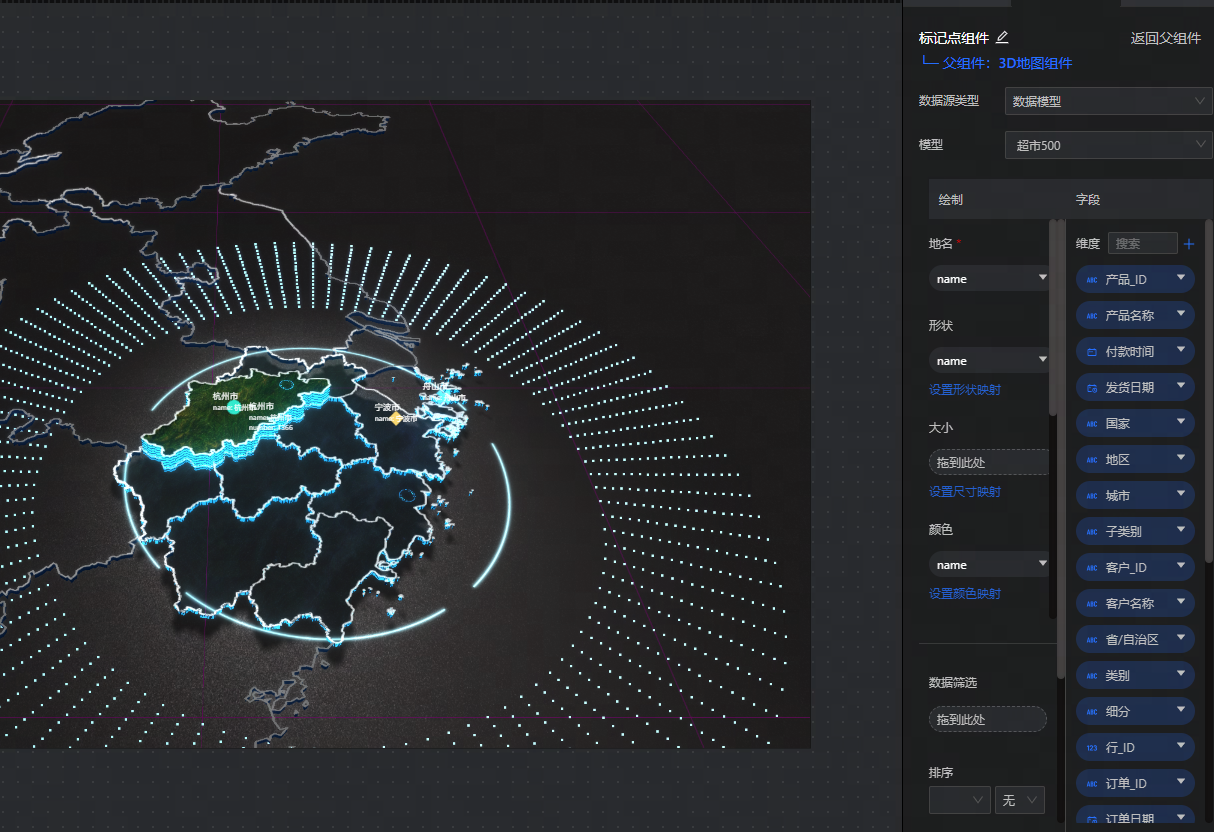The width and height of the screenshot is (1214, 832).
Task: Expand the 颜色 name field dropdown
Action: point(1042,564)
